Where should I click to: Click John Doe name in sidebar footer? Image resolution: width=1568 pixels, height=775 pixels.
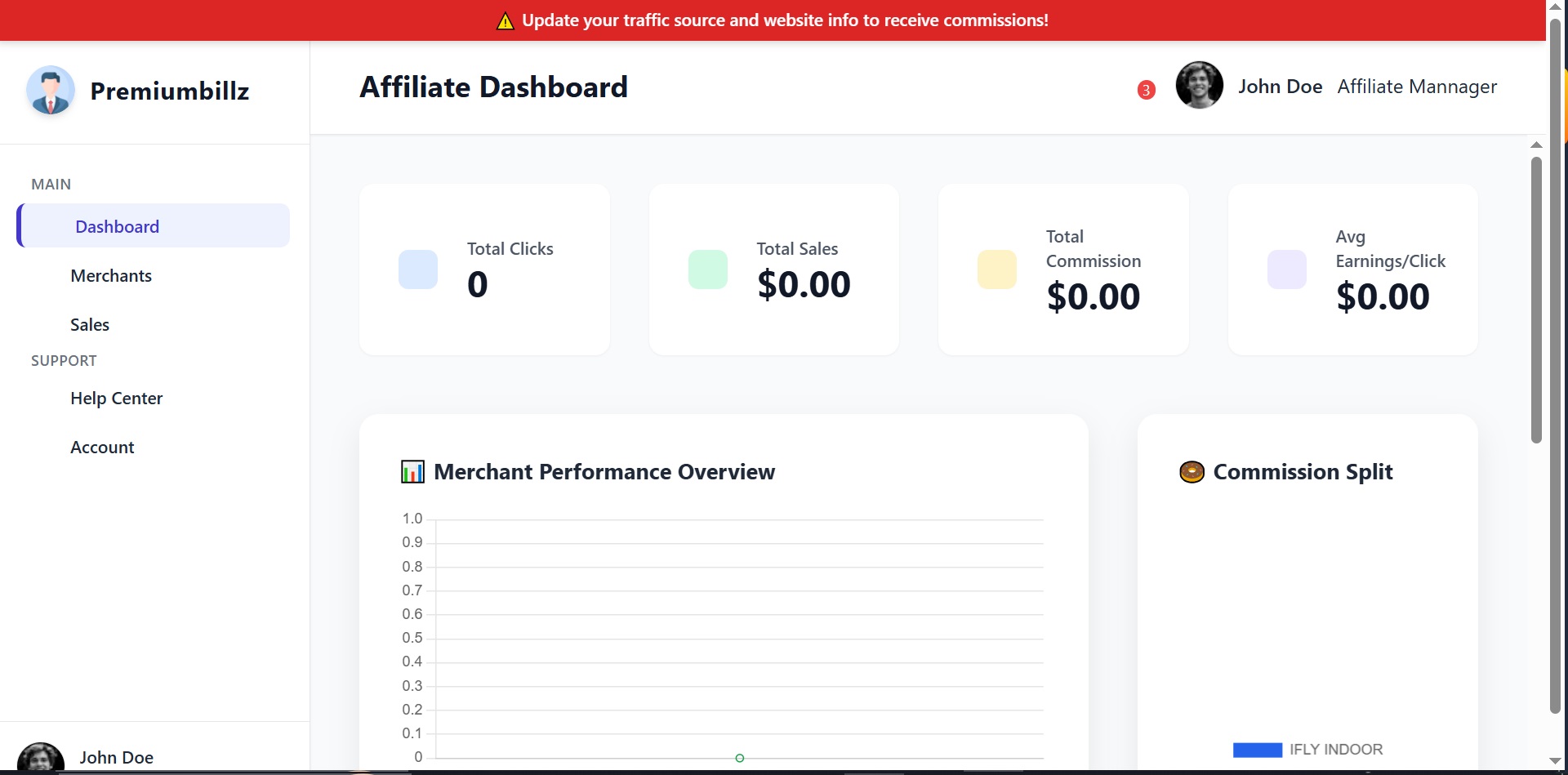coord(116,758)
